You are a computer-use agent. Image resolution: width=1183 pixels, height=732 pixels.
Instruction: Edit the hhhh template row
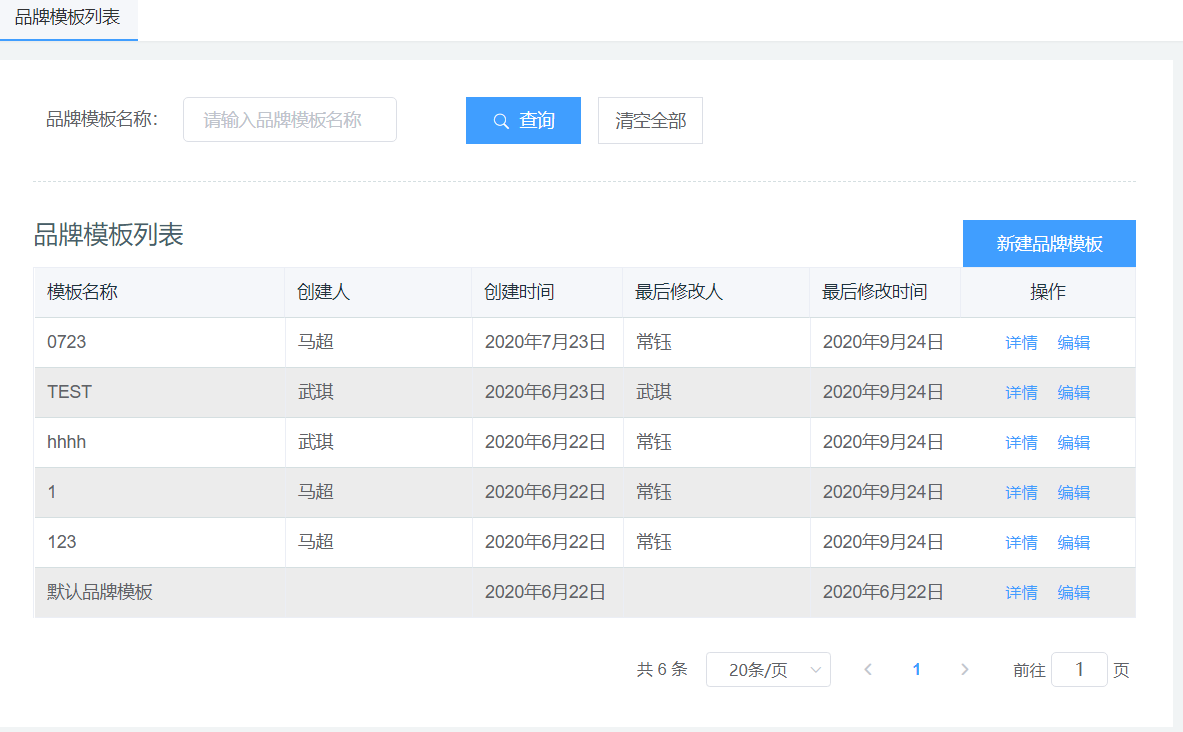[1074, 443]
